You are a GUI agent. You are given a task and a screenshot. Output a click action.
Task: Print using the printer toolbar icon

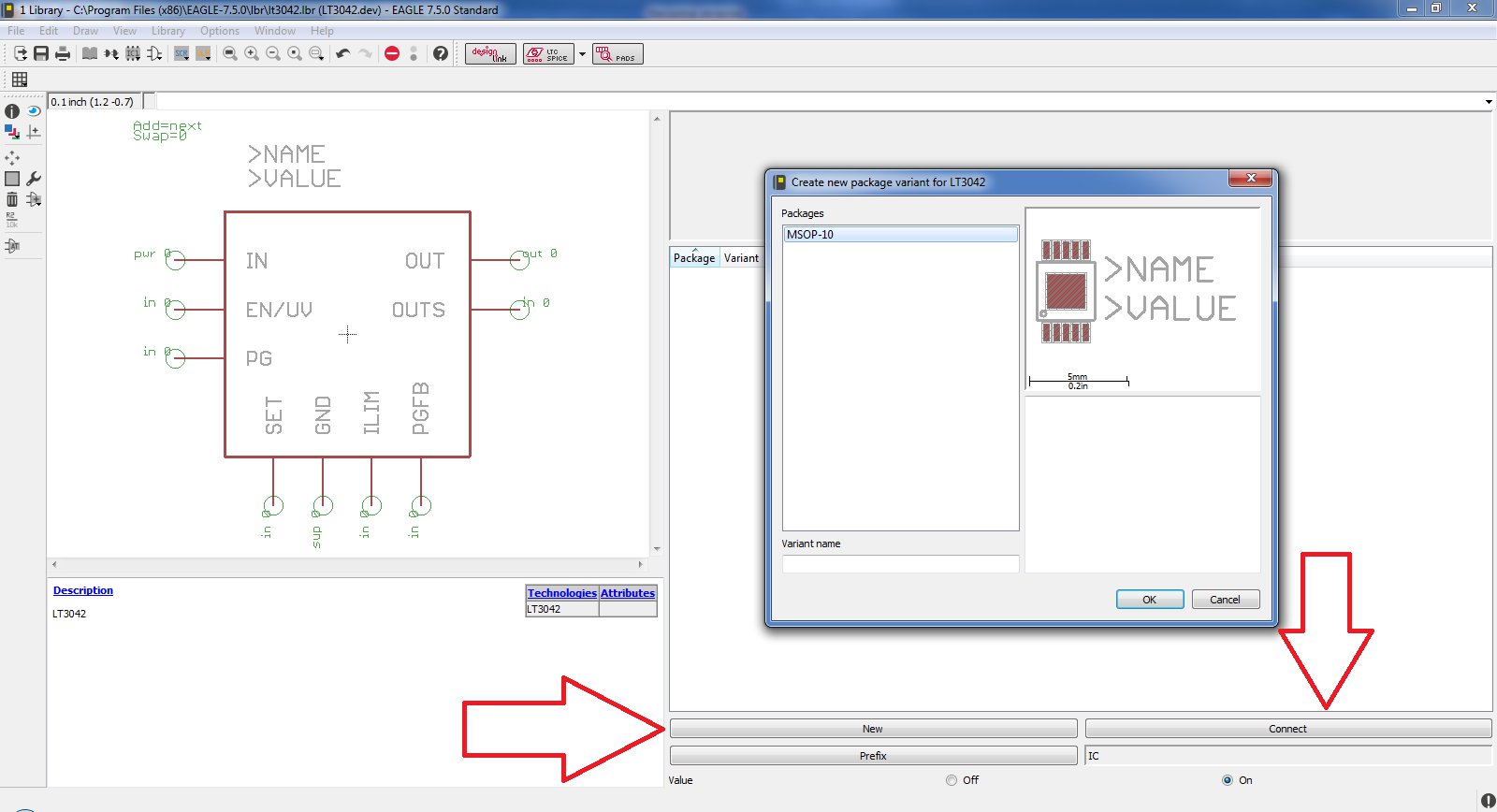pyautogui.click(x=63, y=53)
